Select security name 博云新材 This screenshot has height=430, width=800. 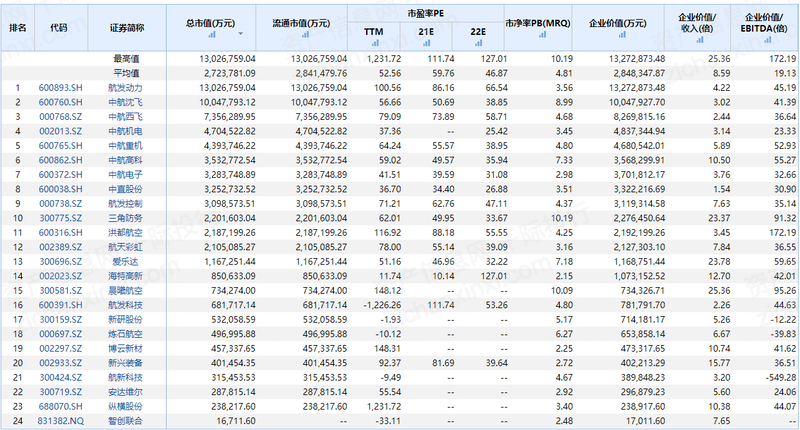[x=126, y=348]
